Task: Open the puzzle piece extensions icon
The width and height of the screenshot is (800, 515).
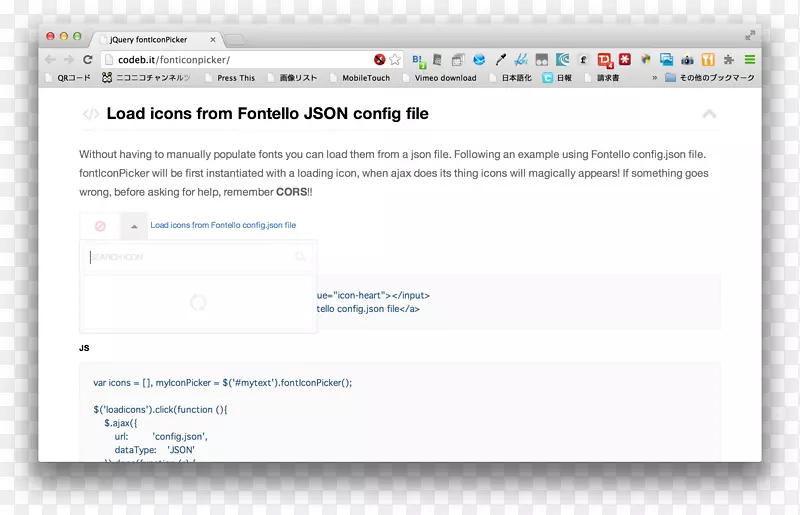Action: (x=729, y=60)
